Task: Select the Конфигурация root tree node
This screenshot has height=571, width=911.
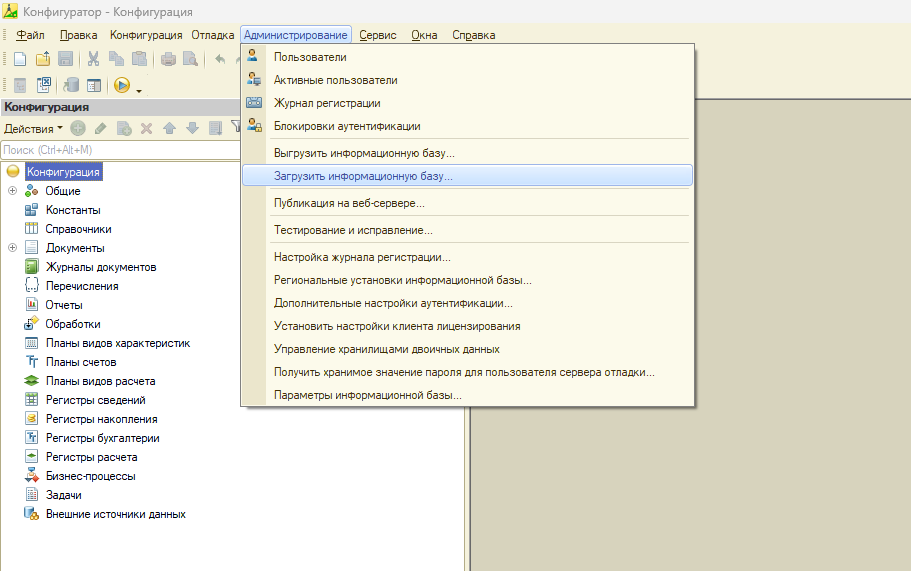Action: 63,172
